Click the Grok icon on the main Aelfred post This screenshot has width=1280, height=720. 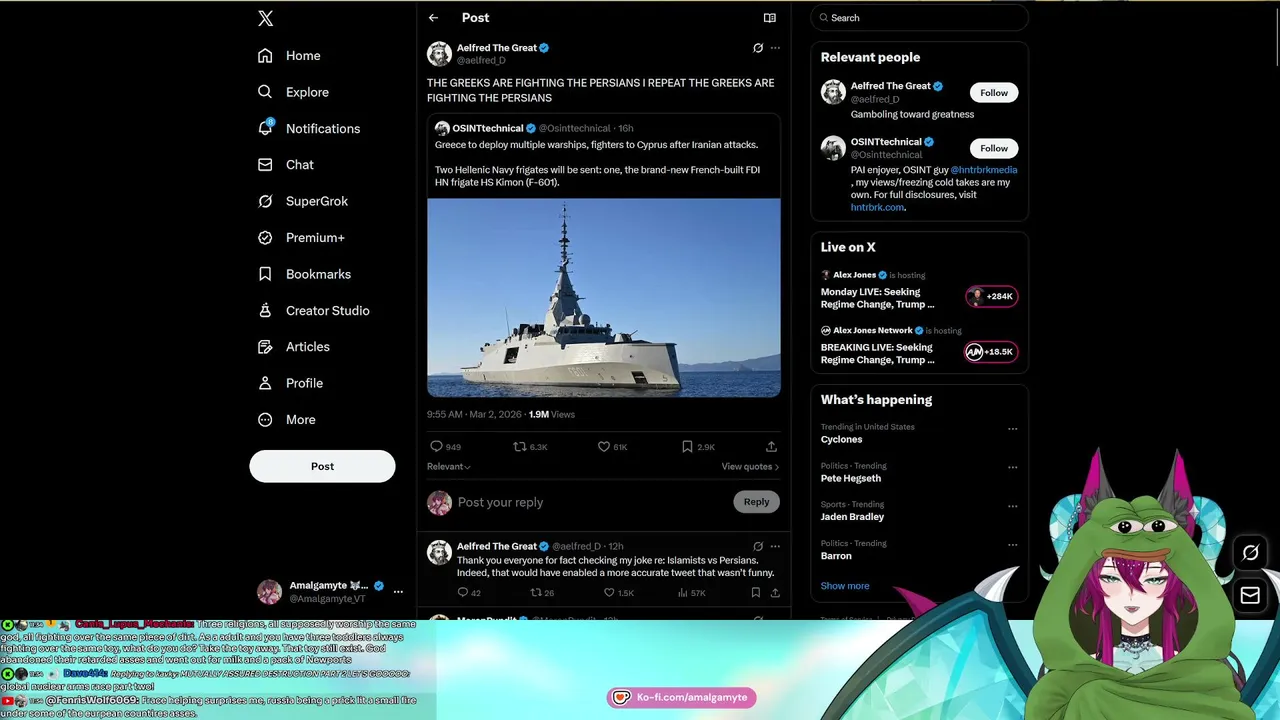click(758, 48)
